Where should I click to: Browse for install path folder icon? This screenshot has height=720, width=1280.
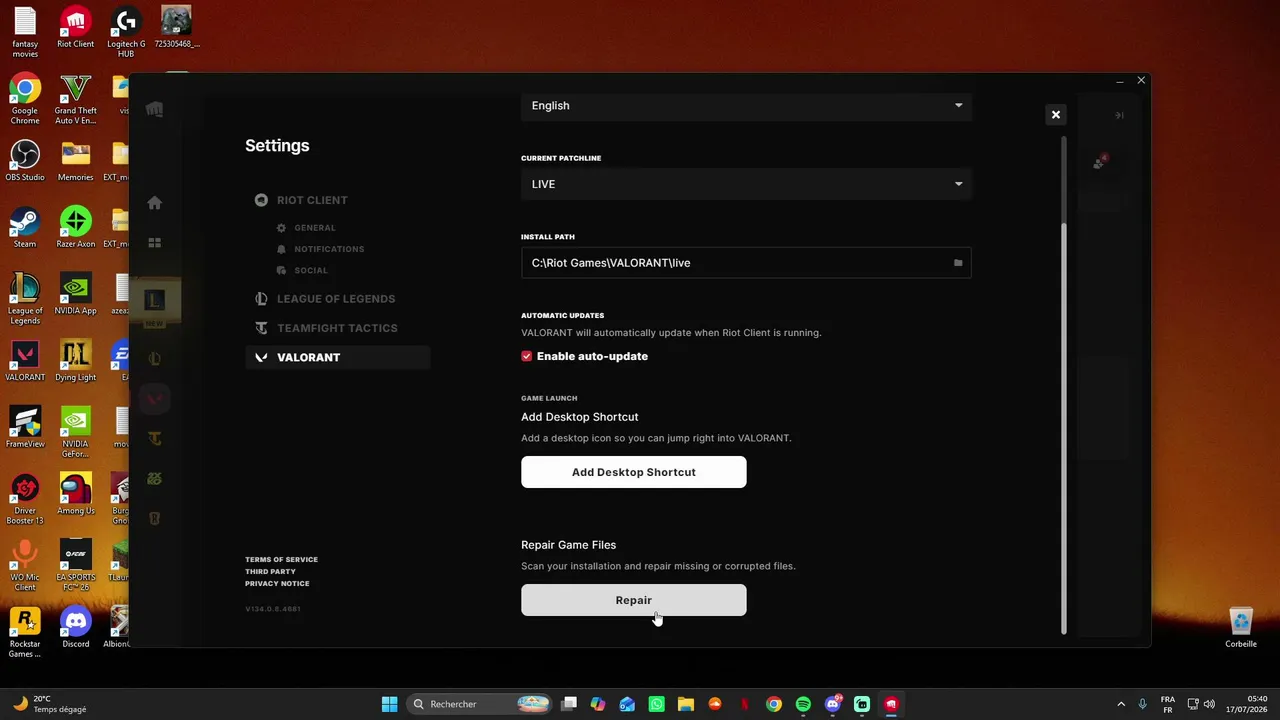[x=958, y=263]
